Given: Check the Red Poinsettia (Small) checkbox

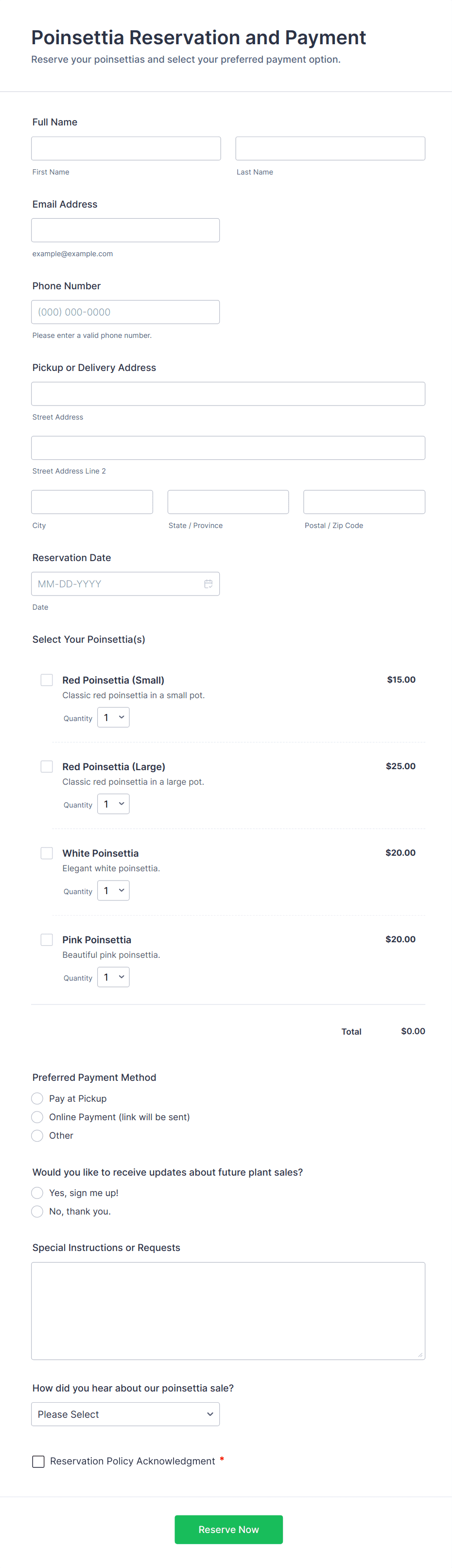Looking at the screenshot, I should [47, 680].
